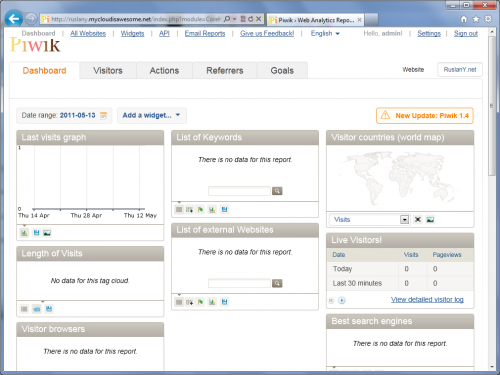Click export icon in Length of Visits
Screen dimensions: 500x375
pos(49,309)
